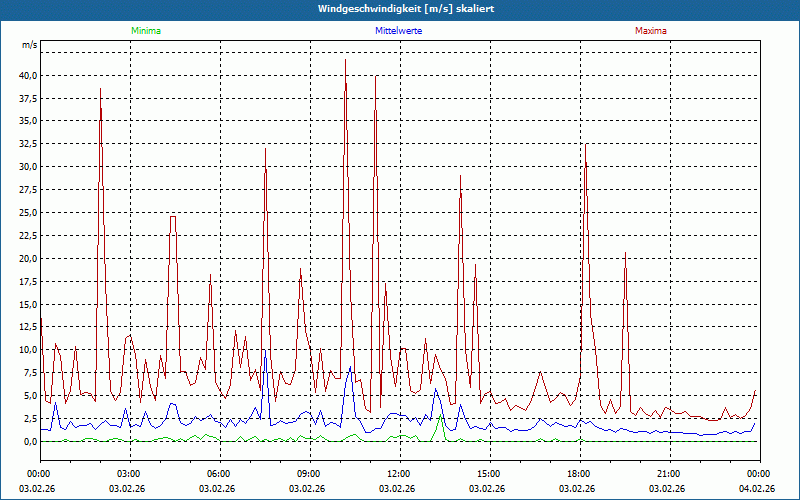
Task: Click the Maxima legend label
Action: click(650, 31)
